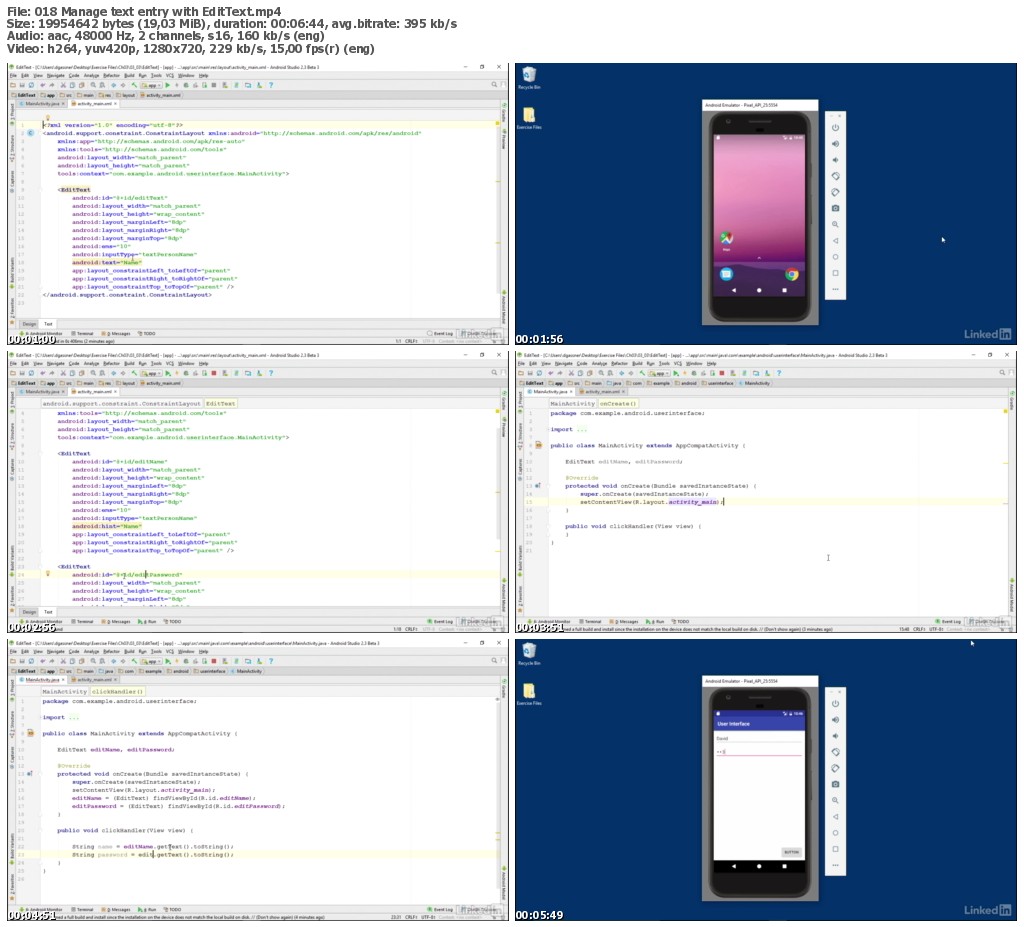Image resolution: width=1024 pixels, height=927 pixels.
Task: Tap name field showing David, 00:05:49 frame
Action: tap(759, 738)
